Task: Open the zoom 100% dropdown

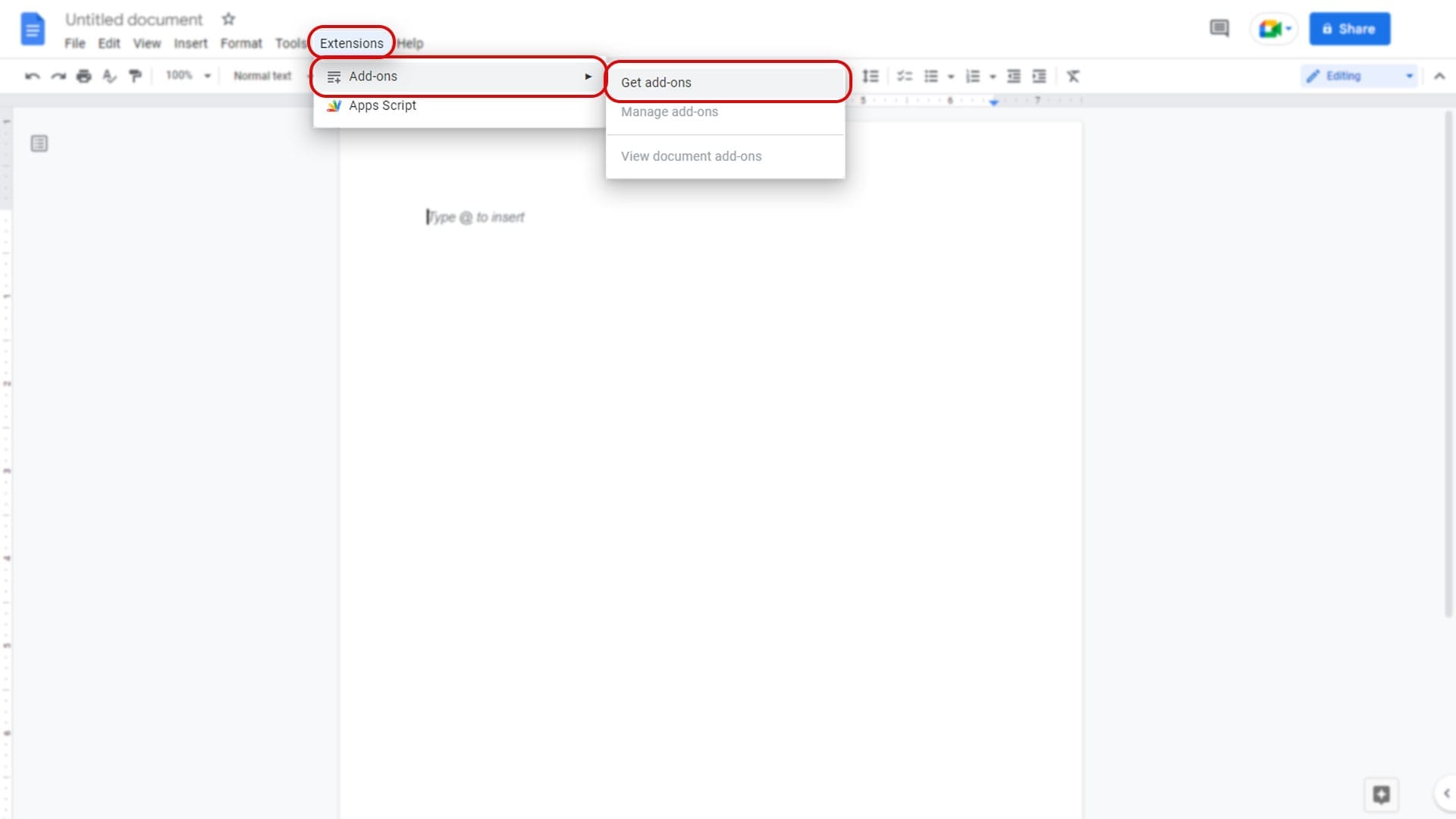Action: tap(188, 76)
